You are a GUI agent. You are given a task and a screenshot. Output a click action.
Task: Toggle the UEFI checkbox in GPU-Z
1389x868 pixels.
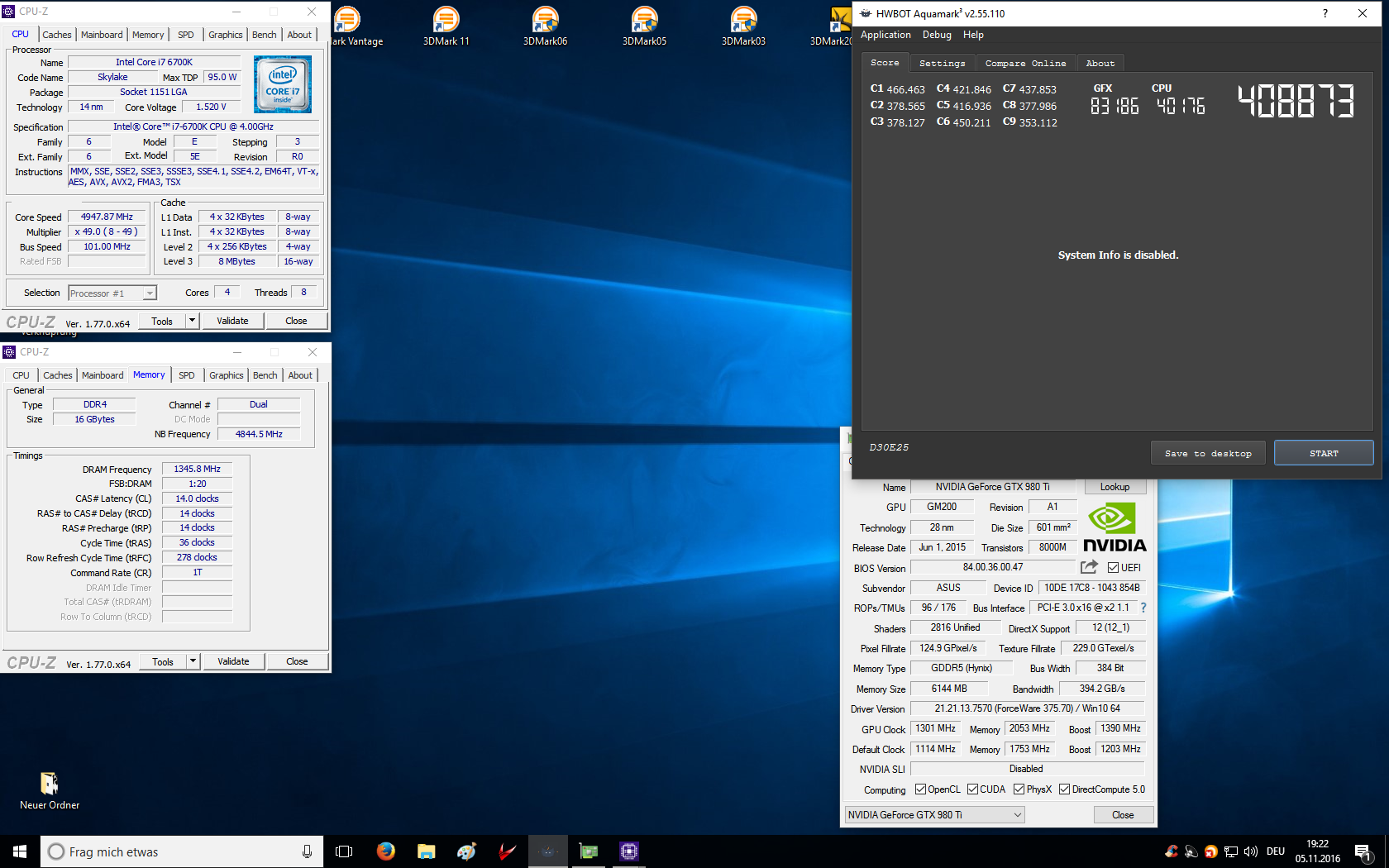point(1113,568)
